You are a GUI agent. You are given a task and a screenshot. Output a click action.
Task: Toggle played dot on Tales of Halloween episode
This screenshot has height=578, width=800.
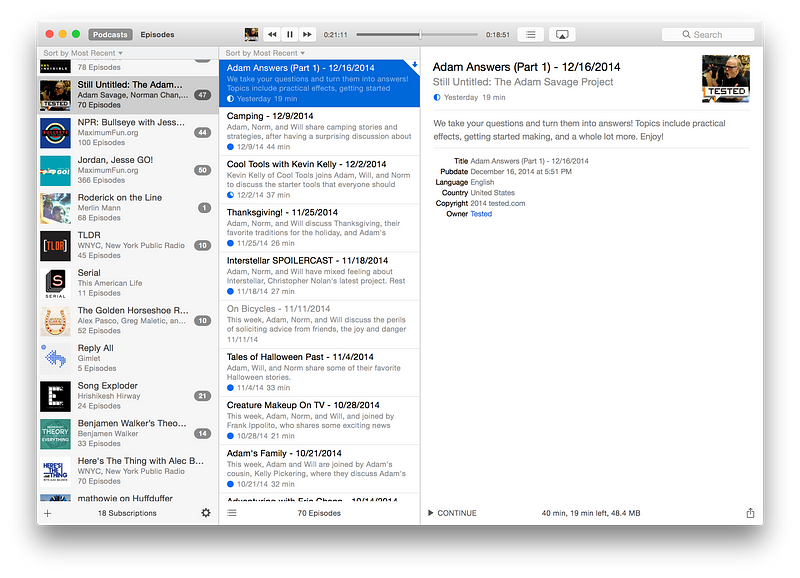point(230,388)
